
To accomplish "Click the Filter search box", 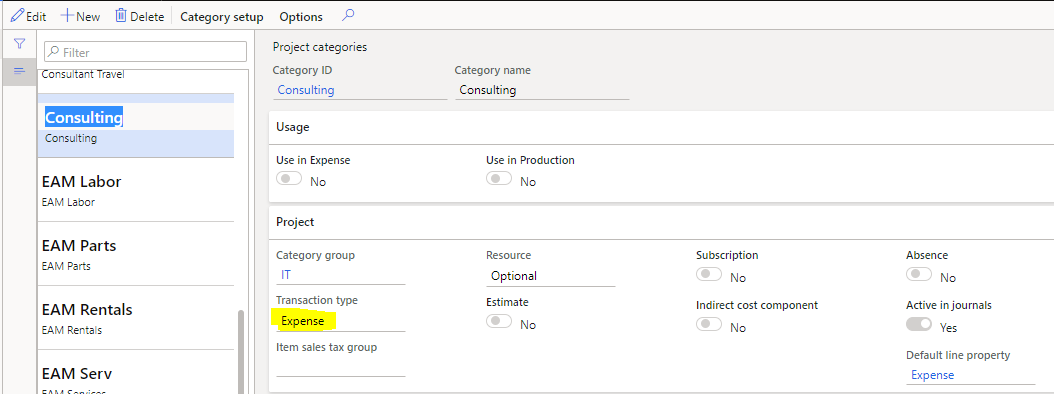I will pyautogui.click(x=146, y=52).
